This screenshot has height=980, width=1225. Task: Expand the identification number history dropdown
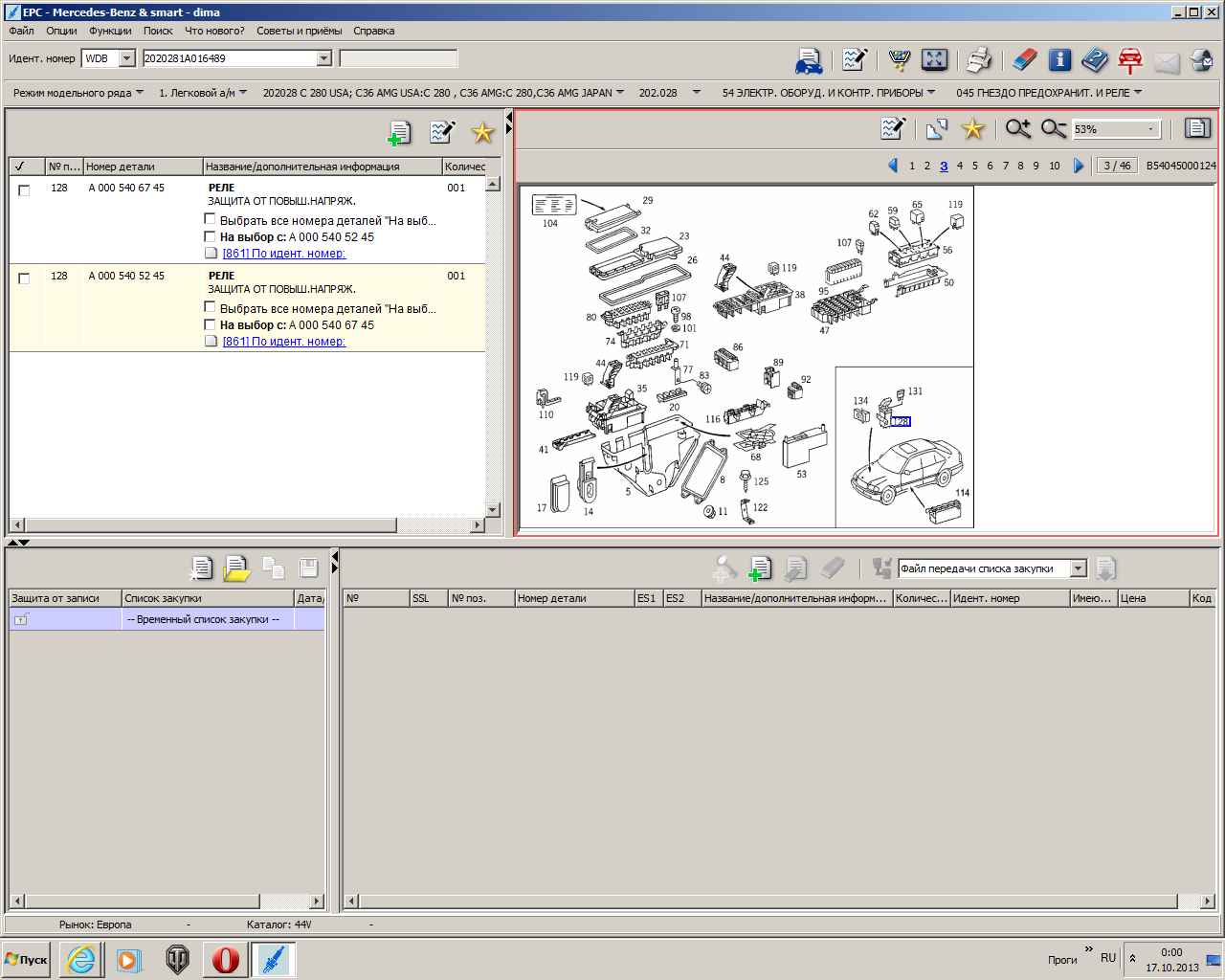coord(323,58)
